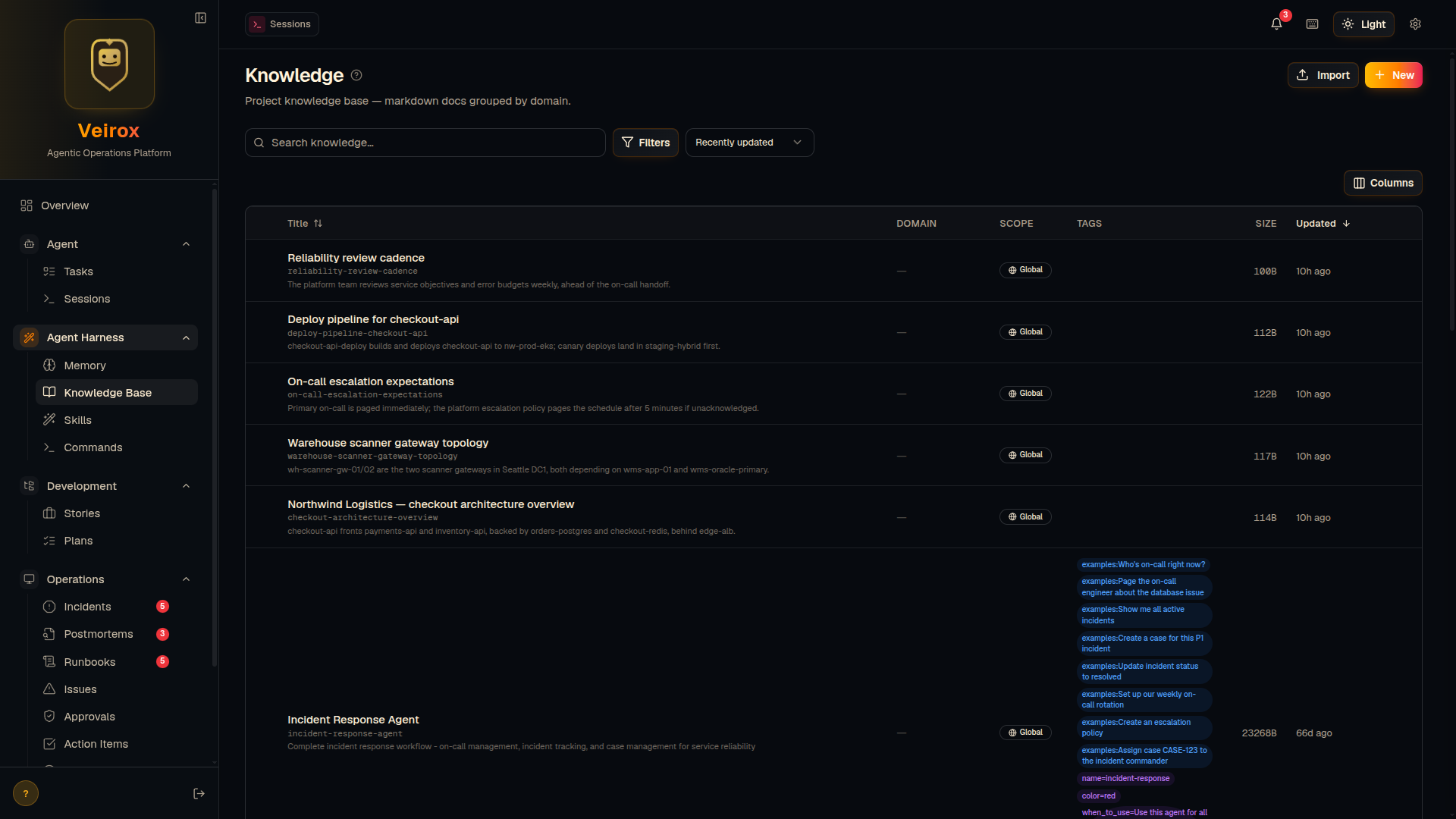Open Postmortems in sidebar

(x=117, y=634)
